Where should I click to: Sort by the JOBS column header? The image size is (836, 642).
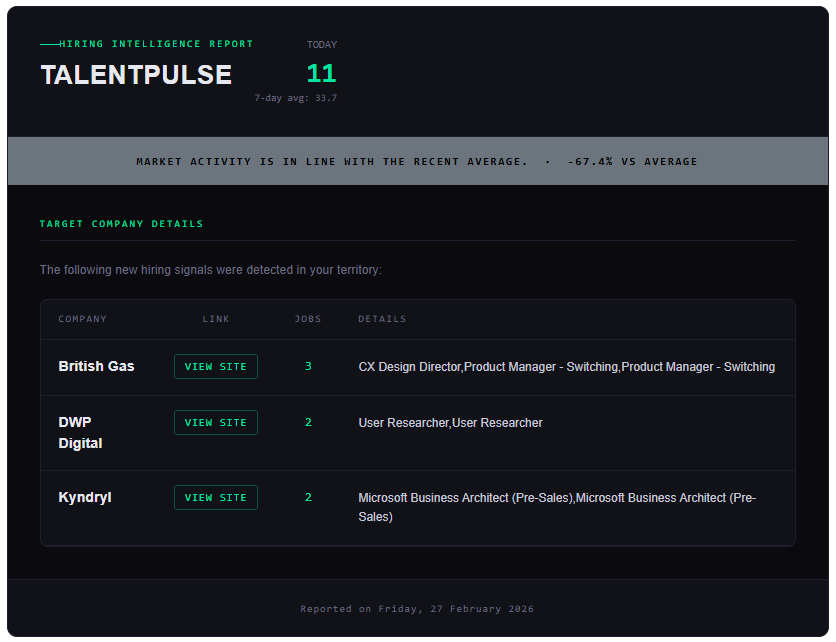pyautogui.click(x=308, y=318)
